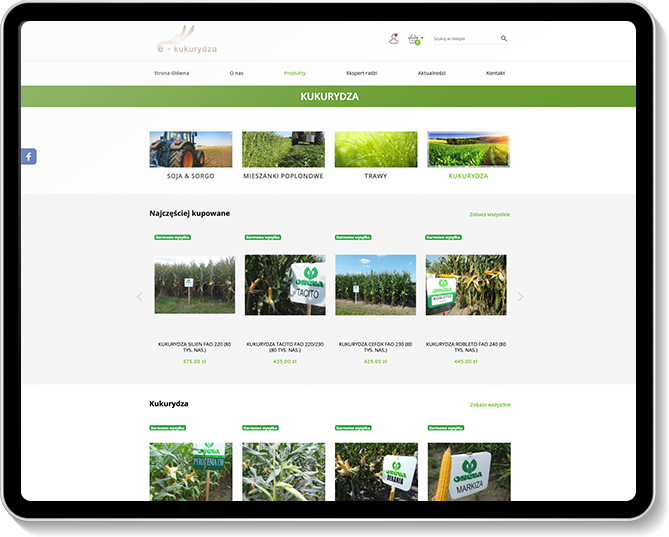Open the Facebook side tab
Viewport: 669px width, 537px height.
(x=28, y=156)
